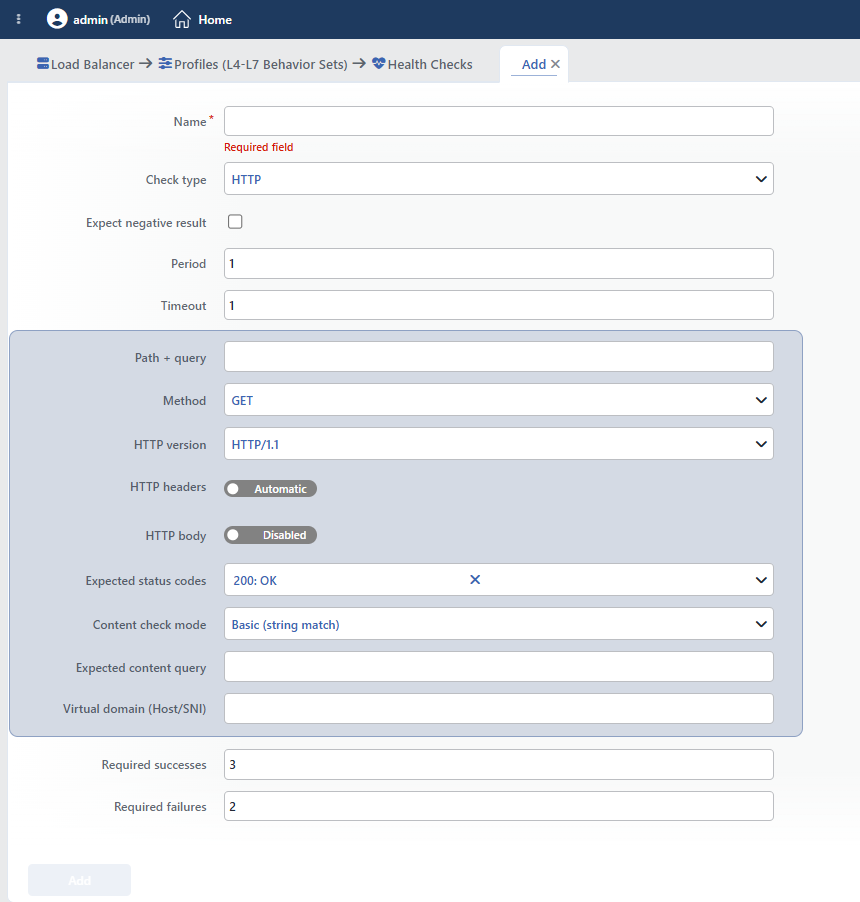The image size is (860, 902).
Task: Click into the Required failures field
Action: (499, 806)
